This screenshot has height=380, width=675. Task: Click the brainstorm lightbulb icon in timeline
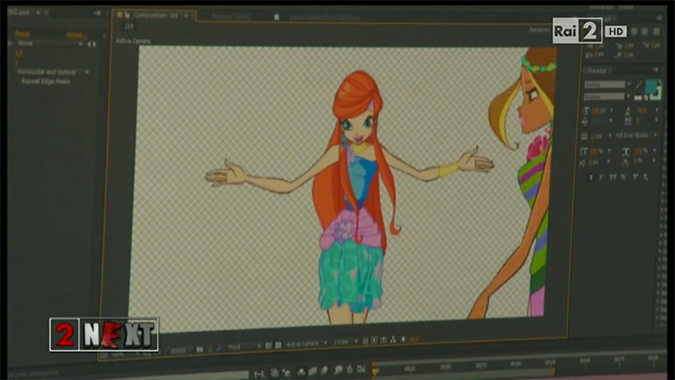click(338, 370)
